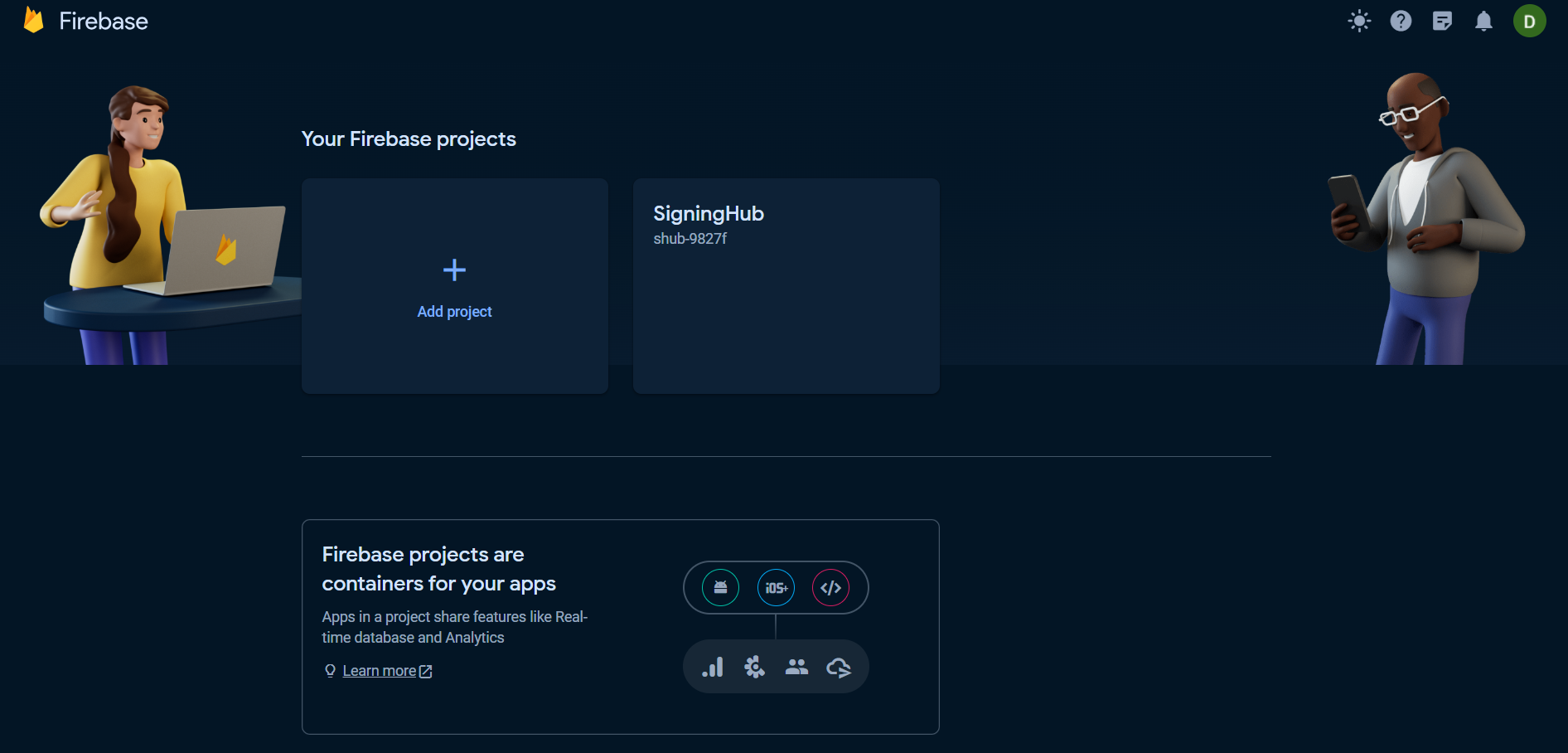1568x753 pixels.
Task: Open the Learn more link
Action: tap(379, 671)
